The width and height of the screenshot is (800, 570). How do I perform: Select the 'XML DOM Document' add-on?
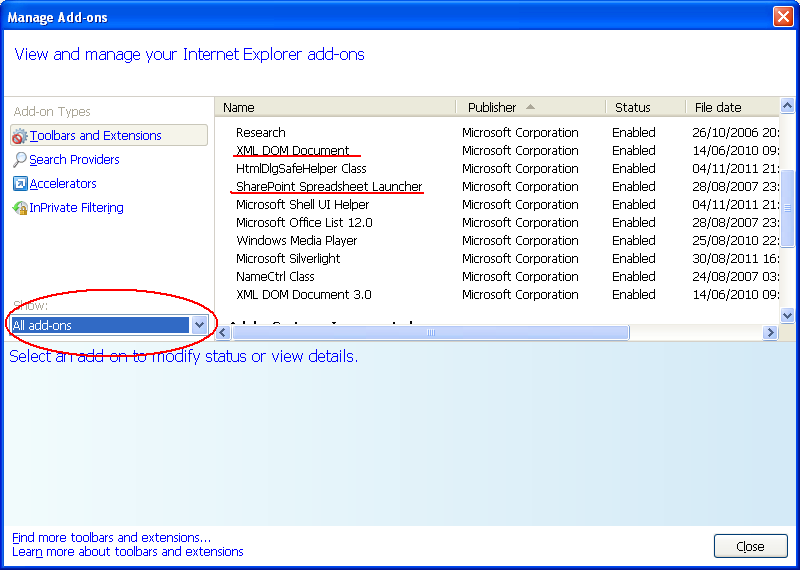click(292, 151)
